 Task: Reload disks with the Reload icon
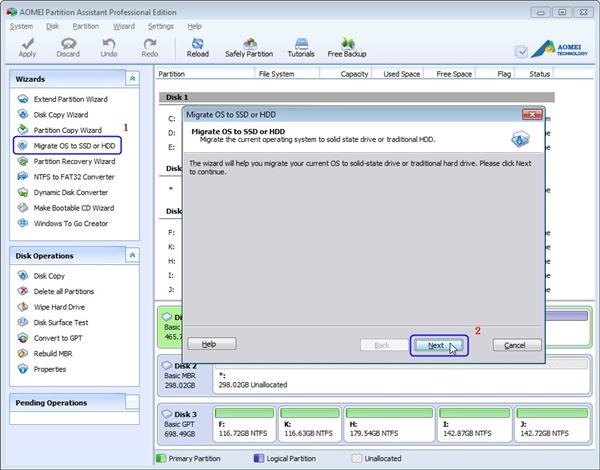click(197, 43)
